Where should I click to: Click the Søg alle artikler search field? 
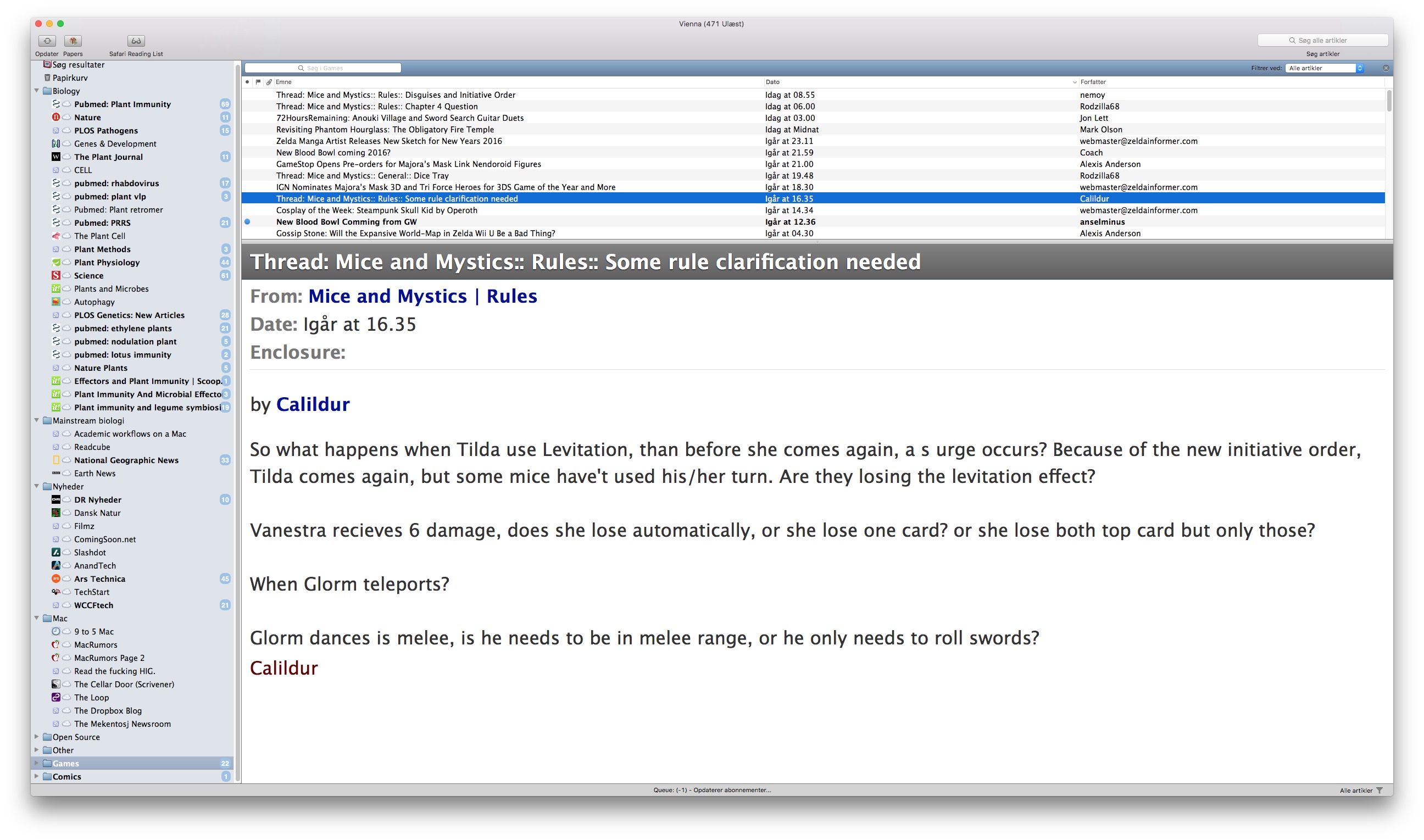point(1323,40)
